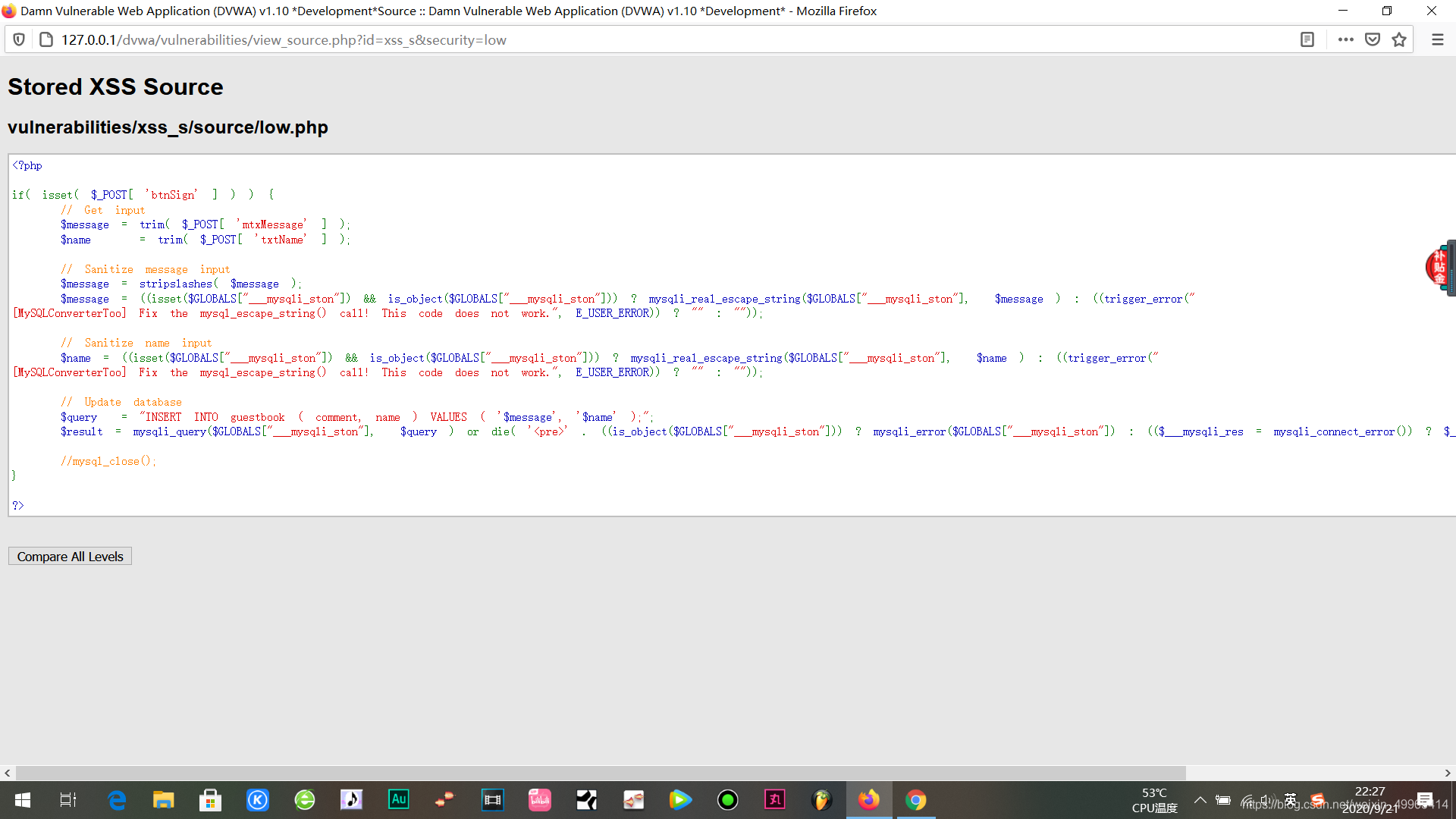Screen dimensions: 1456x819
Task: Click the scroll right arrow of horizontal scrollbar
Action: click(1448, 773)
